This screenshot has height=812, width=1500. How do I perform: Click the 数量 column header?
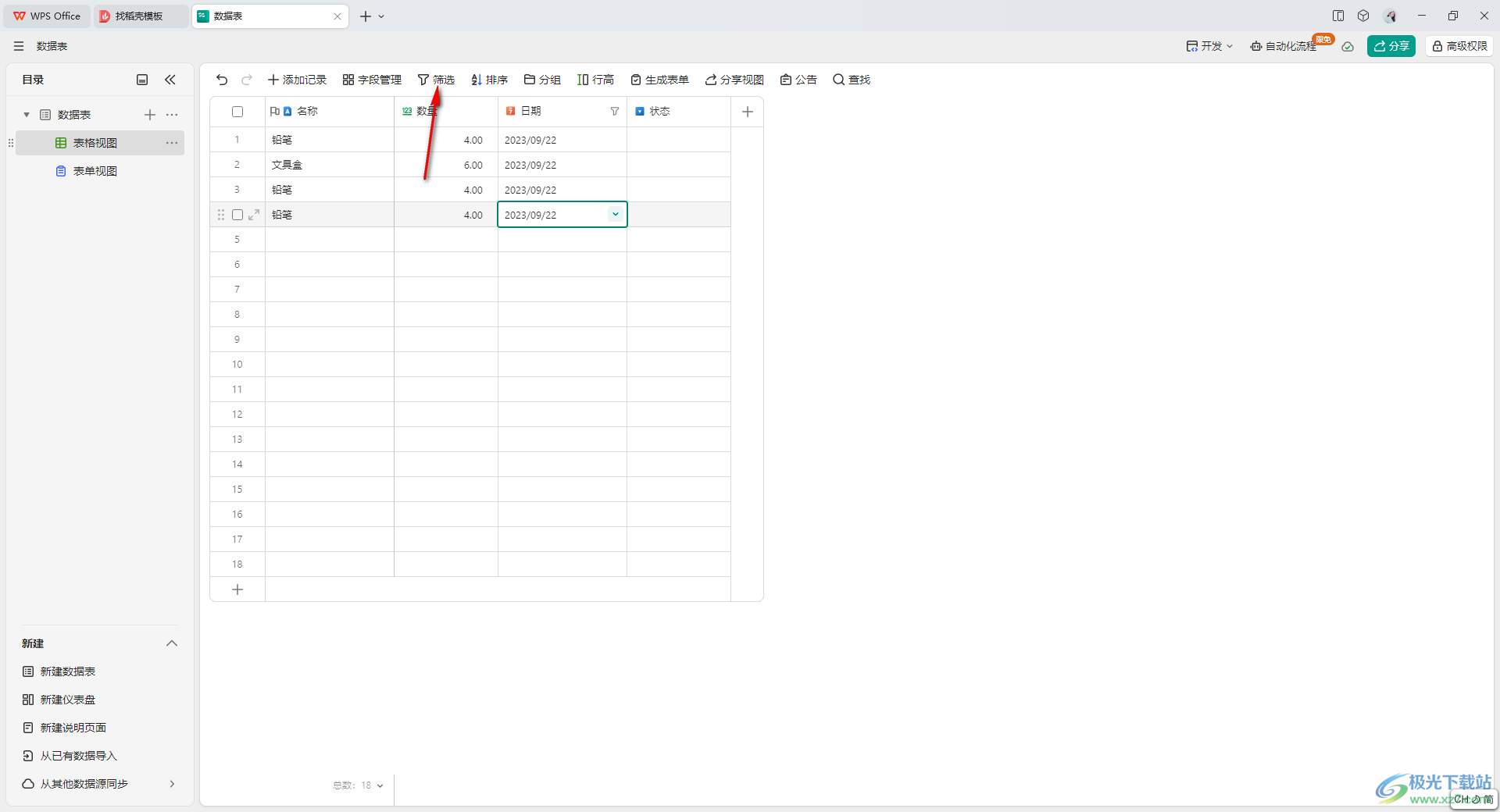[x=446, y=112]
